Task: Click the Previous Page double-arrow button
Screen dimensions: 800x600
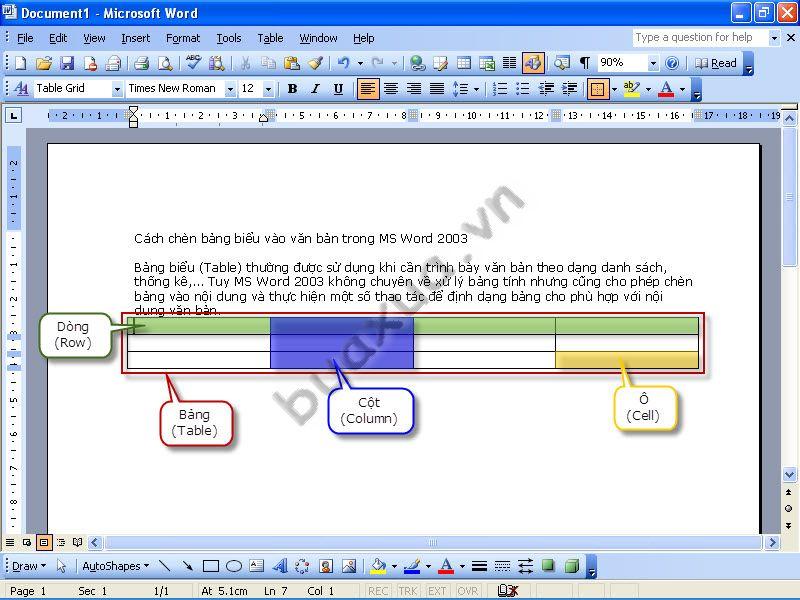Action: click(789, 492)
